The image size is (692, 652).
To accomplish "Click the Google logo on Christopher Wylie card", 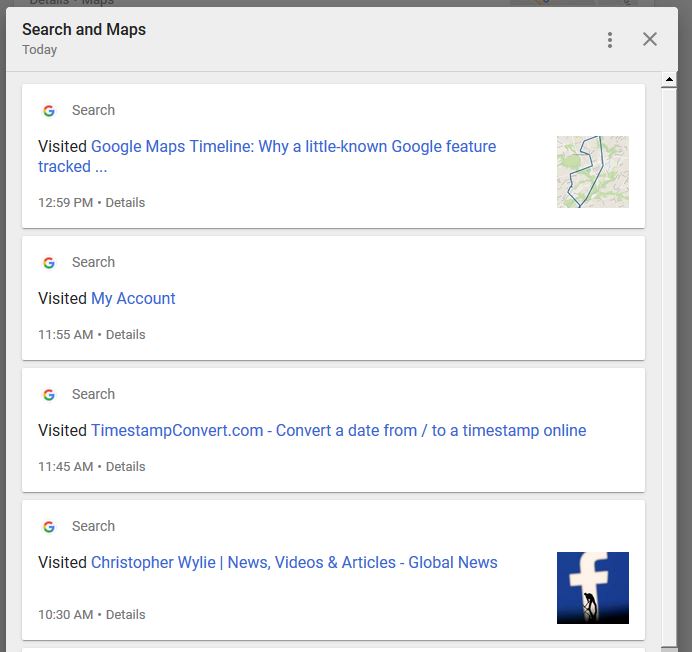I will coord(49,527).
